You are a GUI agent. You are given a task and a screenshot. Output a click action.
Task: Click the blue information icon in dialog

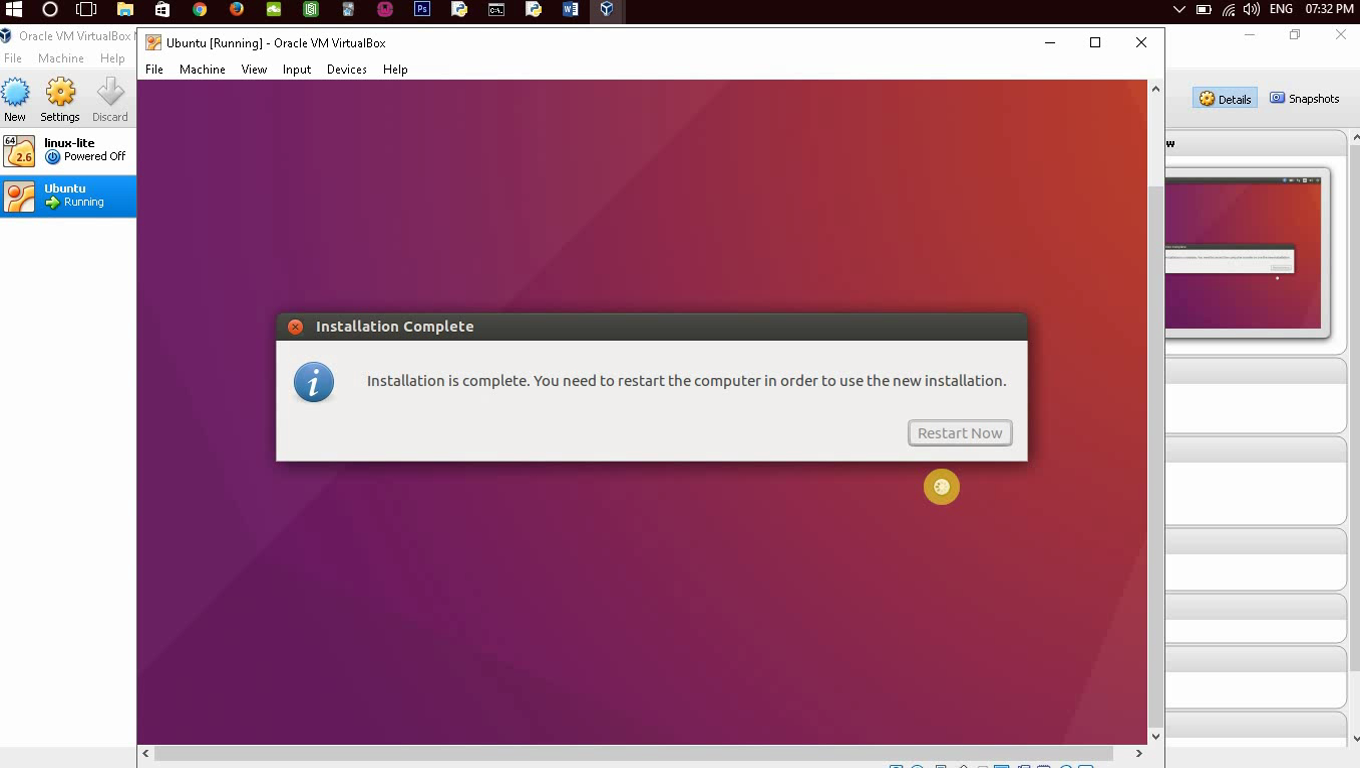click(x=314, y=382)
